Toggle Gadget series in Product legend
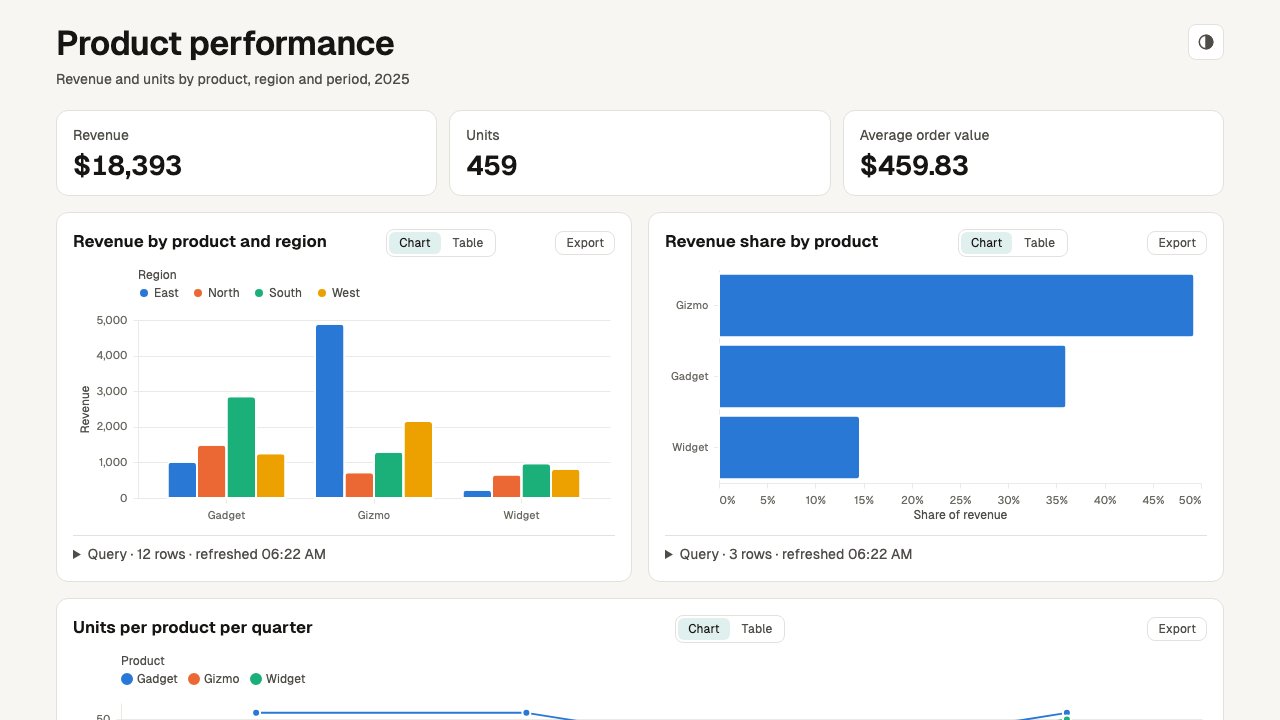 pos(149,679)
